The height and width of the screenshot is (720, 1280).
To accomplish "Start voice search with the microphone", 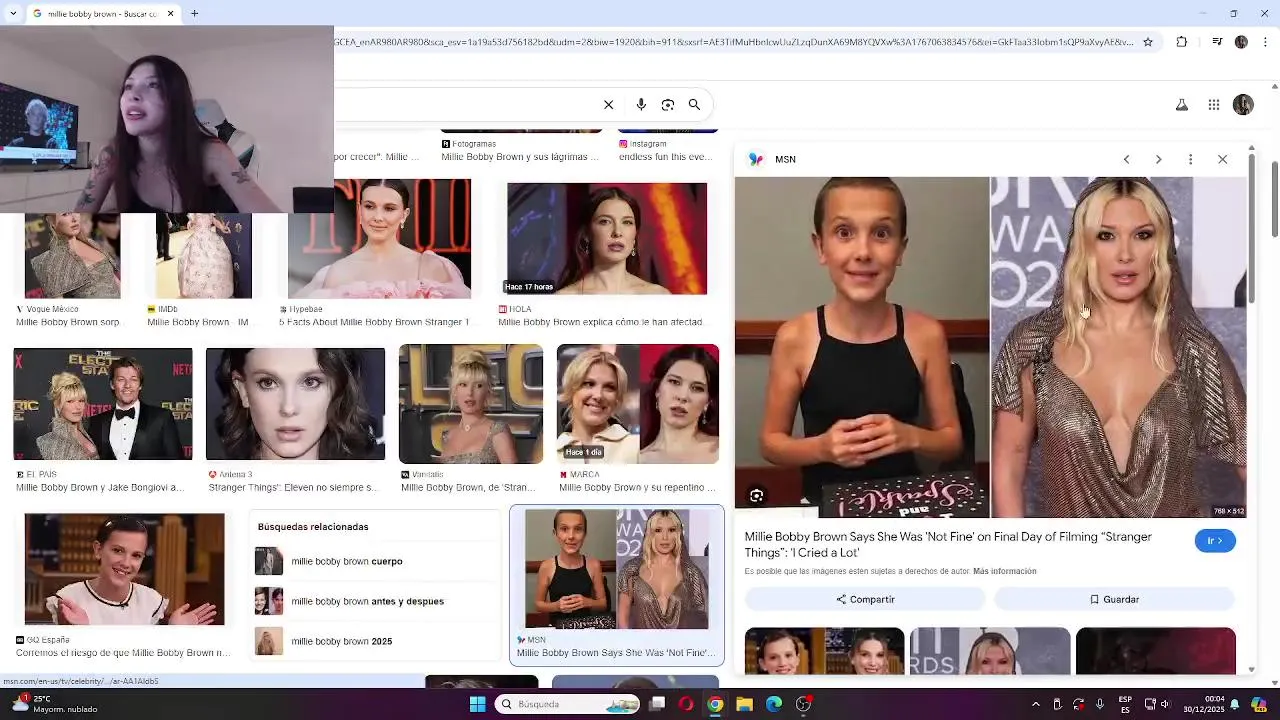I will pos(641,104).
